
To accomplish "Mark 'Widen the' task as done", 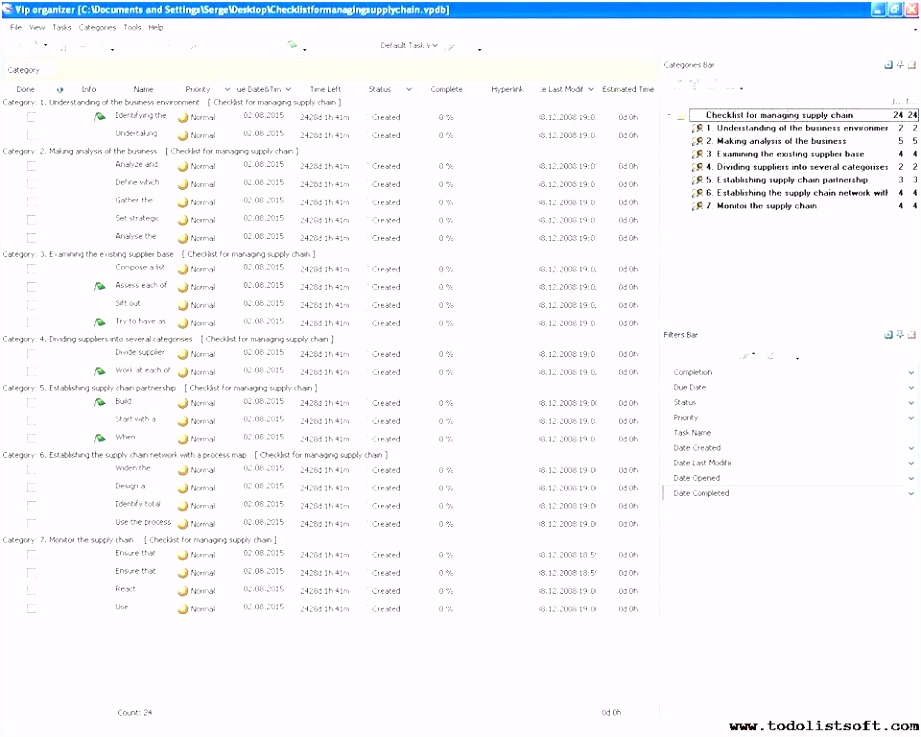I will (31, 470).
